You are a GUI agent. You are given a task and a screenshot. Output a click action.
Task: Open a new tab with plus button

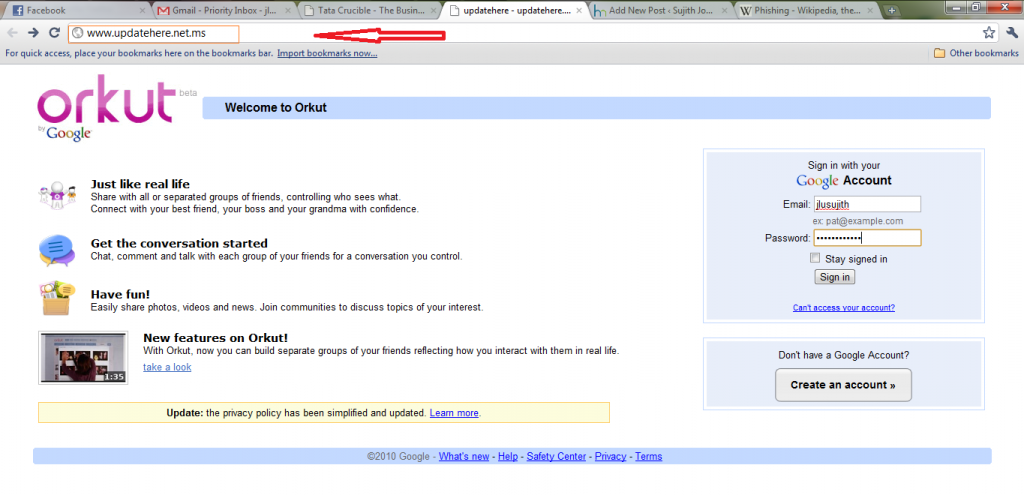point(892,10)
